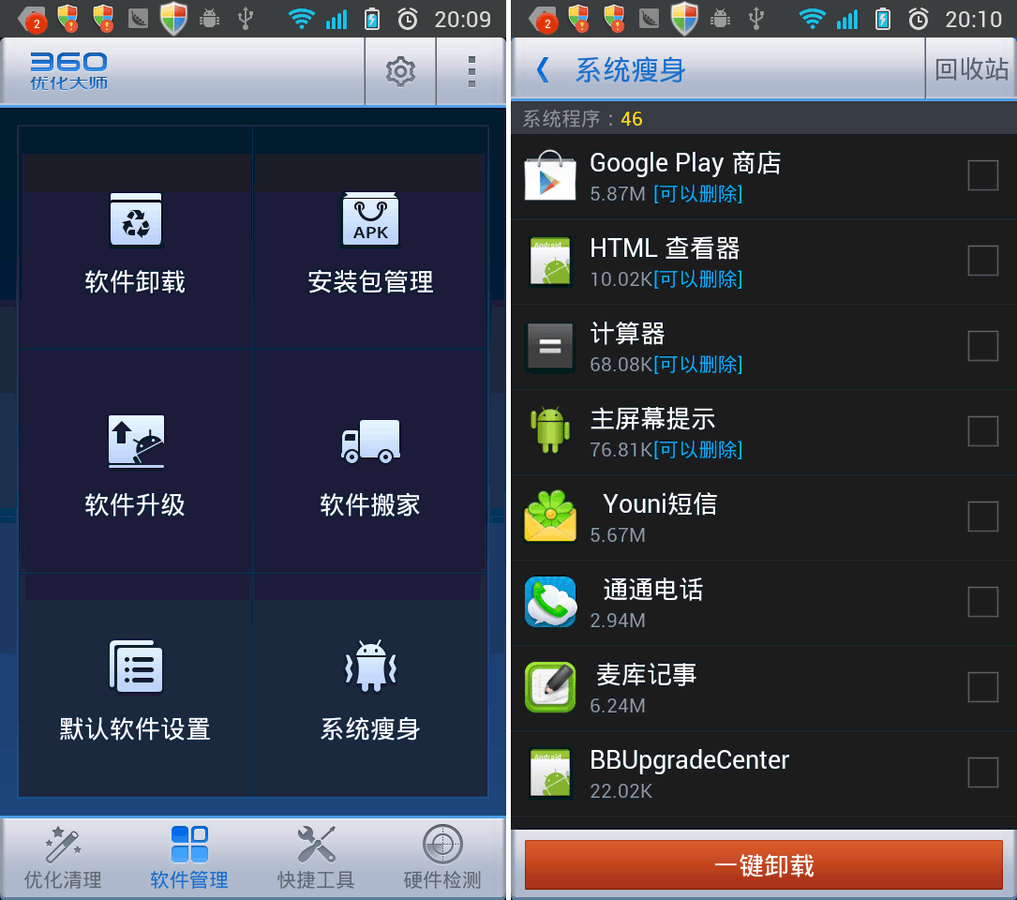Tap the 计算器 name
Image resolution: width=1017 pixels, height=900 pixels.
(x=627, y=334)
